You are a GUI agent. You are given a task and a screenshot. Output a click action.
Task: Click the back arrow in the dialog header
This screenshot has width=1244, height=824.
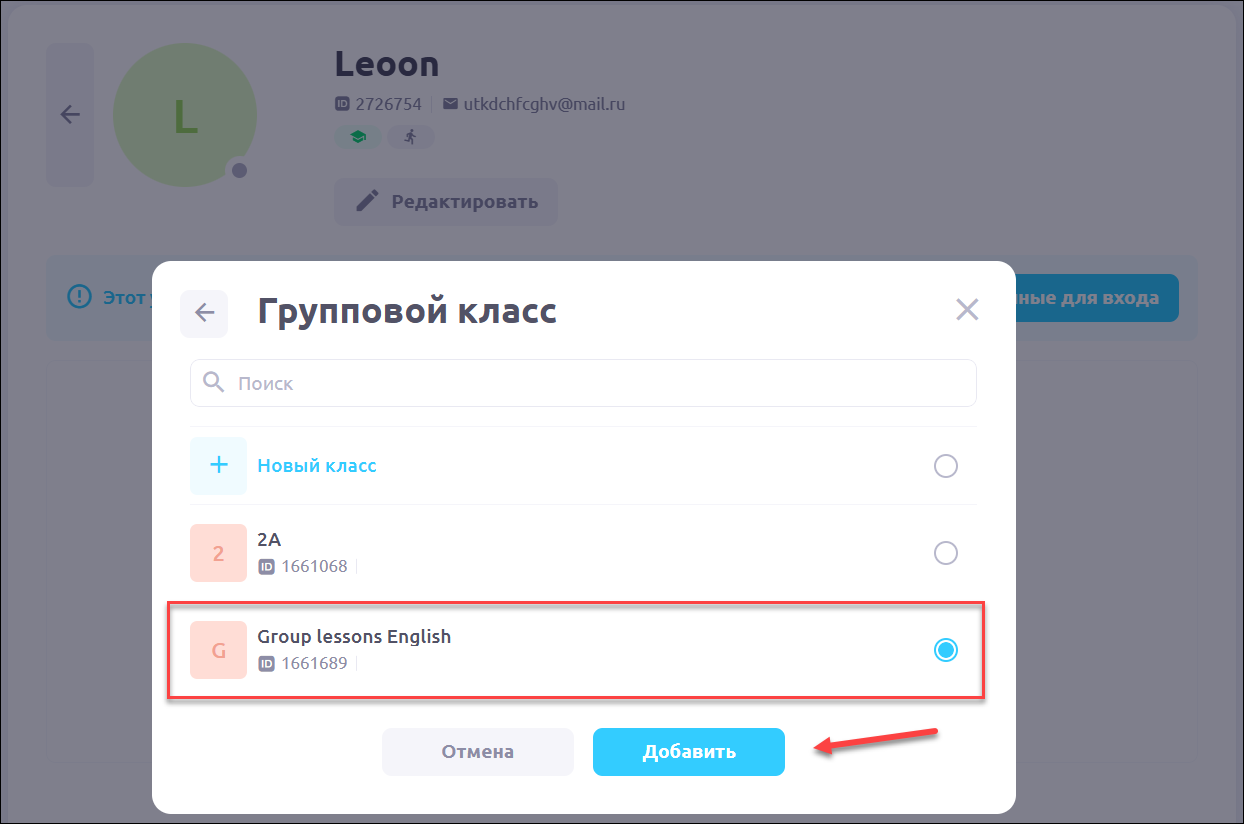[x=204, y=313]
